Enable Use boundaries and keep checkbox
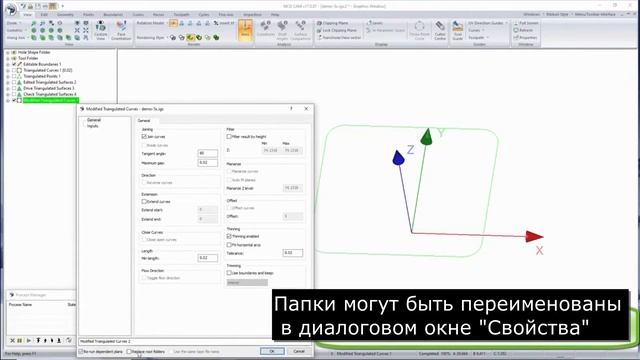 click(229, 273)
